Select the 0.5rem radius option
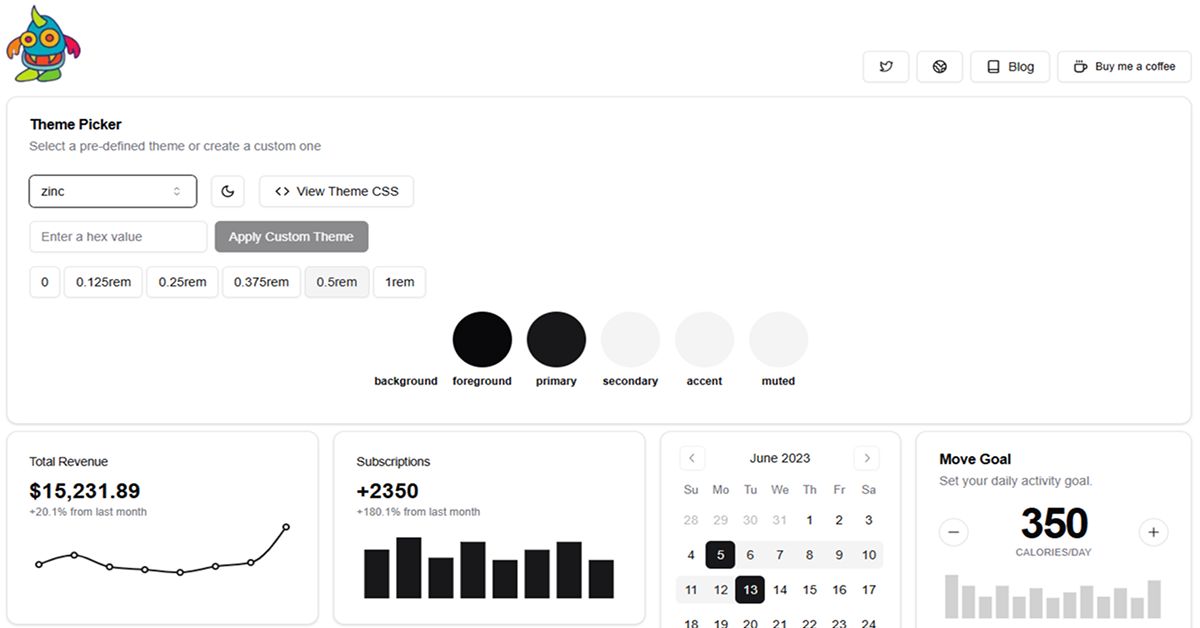 (x=336, y=282)
